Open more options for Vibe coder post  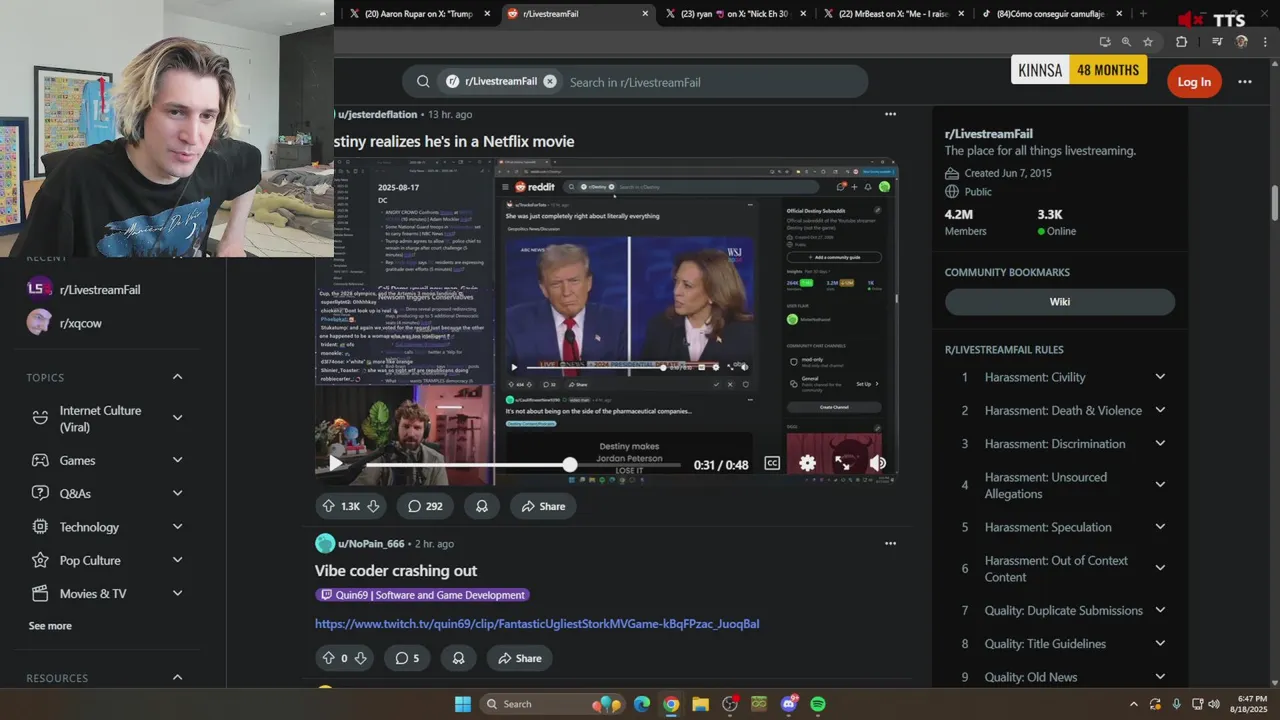pyautogui.click(x=890, y=543)
